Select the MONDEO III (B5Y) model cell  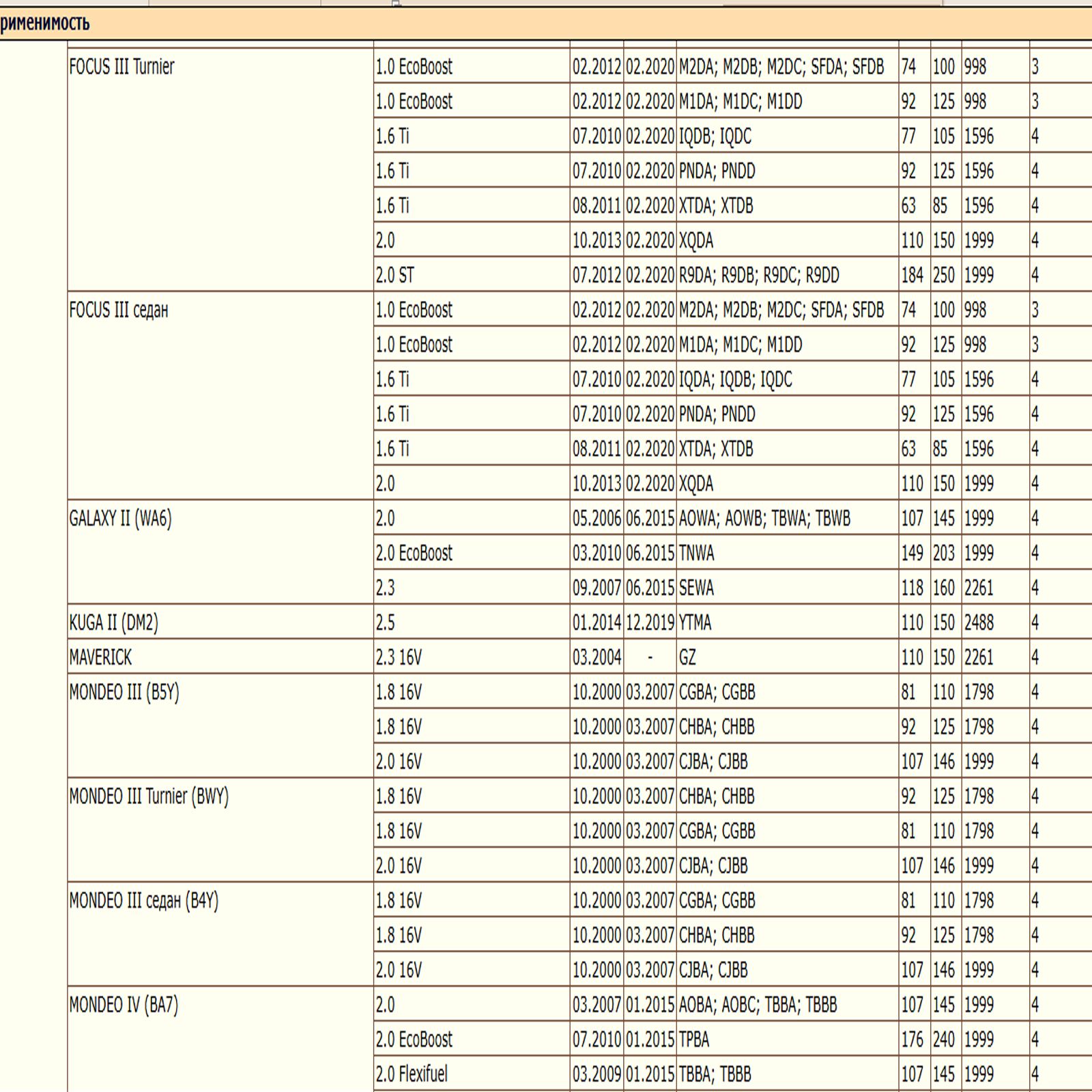pos(124,692)
